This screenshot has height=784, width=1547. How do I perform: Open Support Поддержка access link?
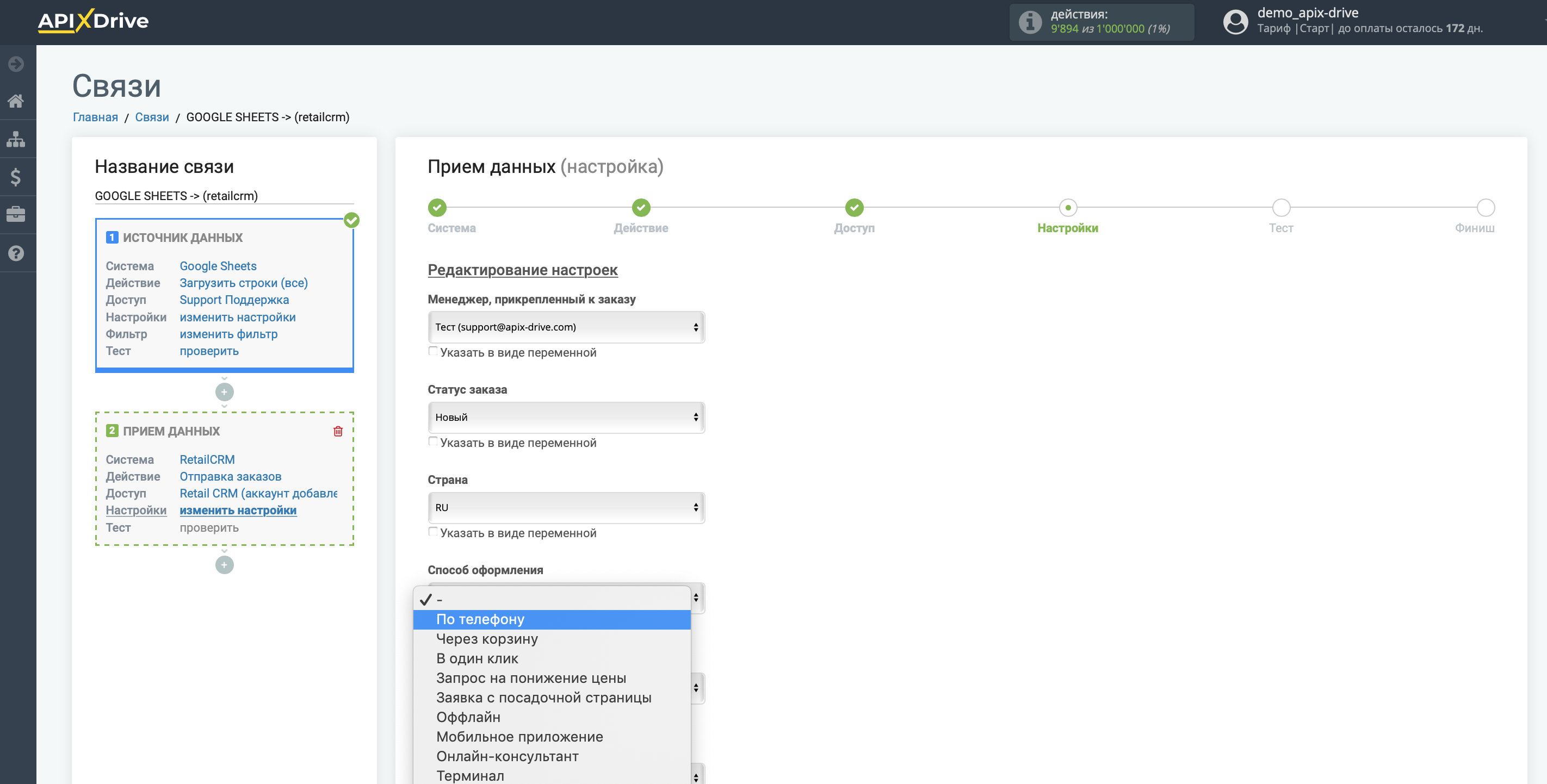(x=234, y=300)
